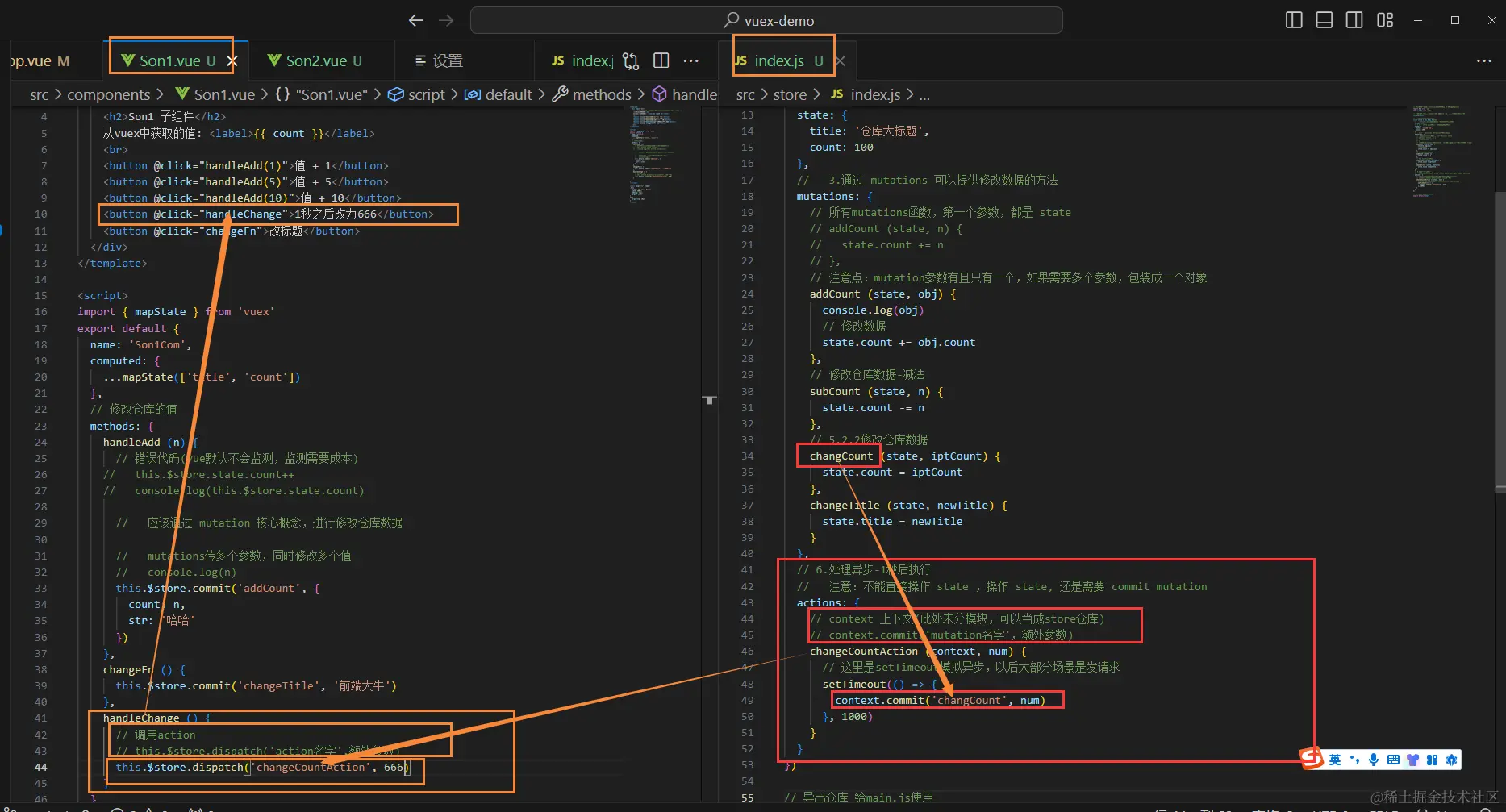The width and height of the screenshot is (1506, 812).
Task: Open the IME toolbox grid icon
Action: 1432,760
